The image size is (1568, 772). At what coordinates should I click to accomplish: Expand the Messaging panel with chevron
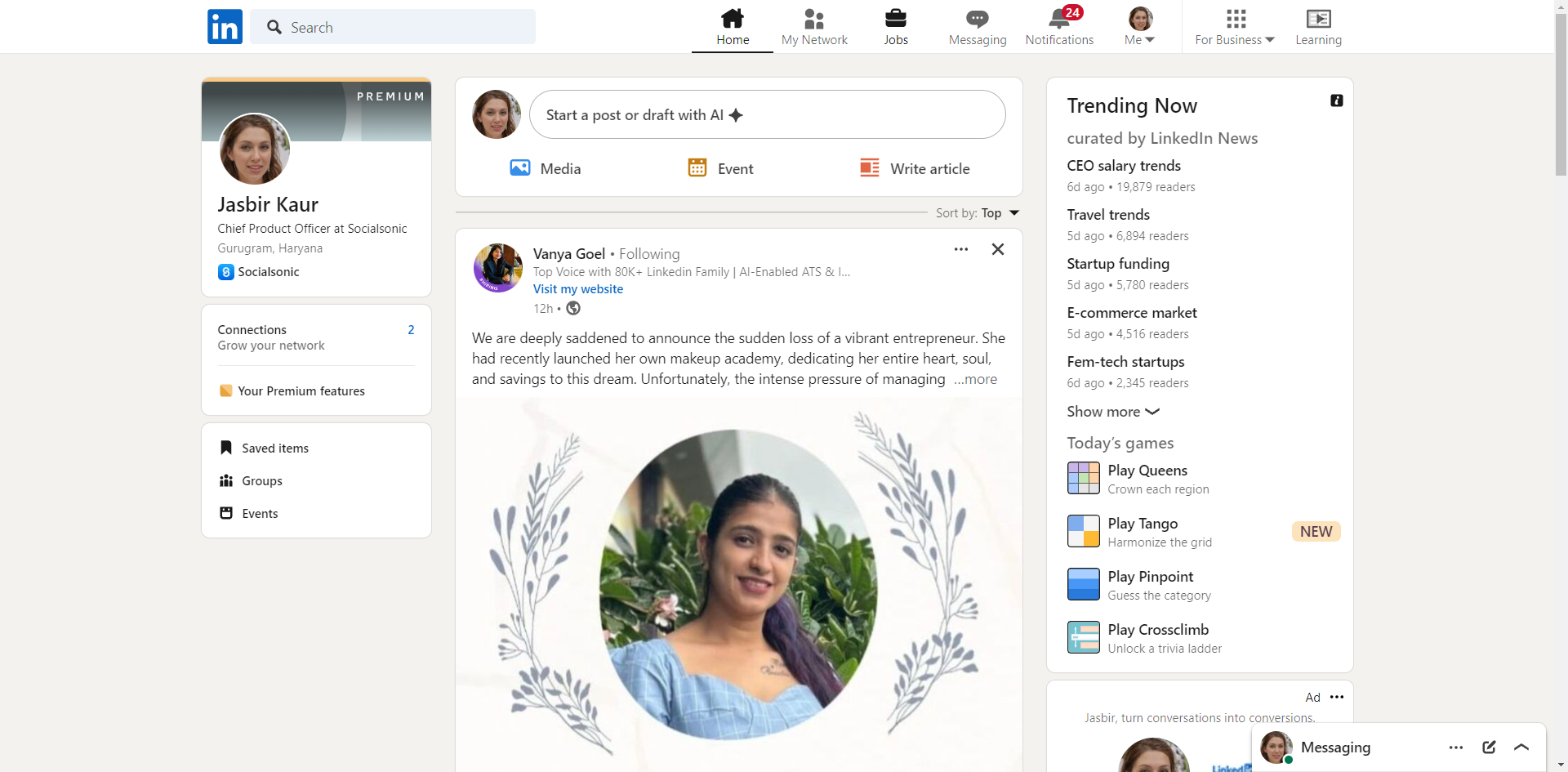tap(1521, 747)
